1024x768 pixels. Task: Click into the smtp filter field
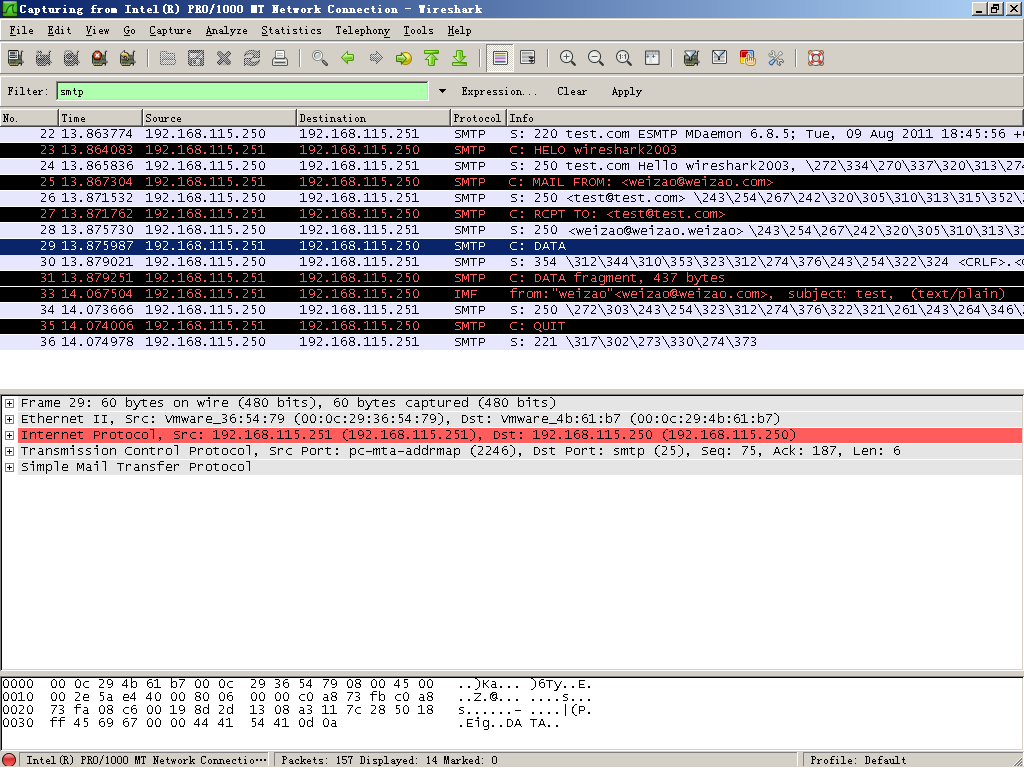(242, 91)
